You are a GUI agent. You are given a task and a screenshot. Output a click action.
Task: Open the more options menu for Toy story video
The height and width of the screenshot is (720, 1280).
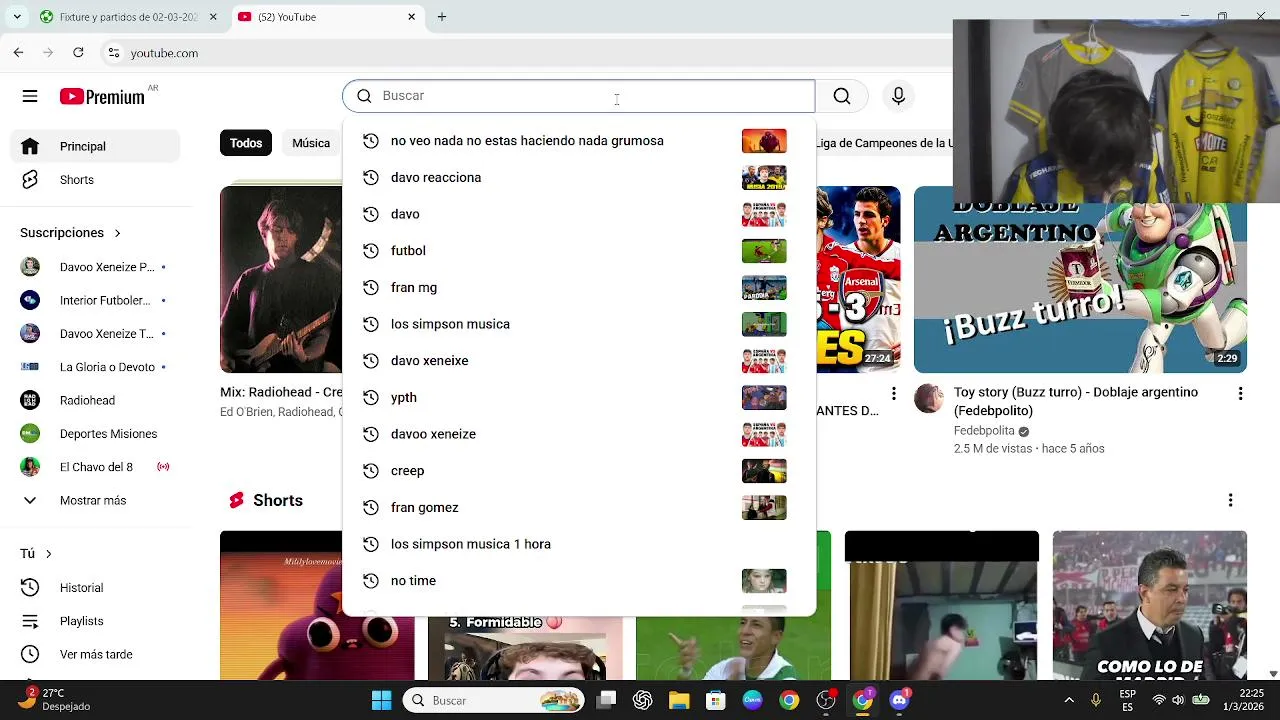tap(1240, 394)
